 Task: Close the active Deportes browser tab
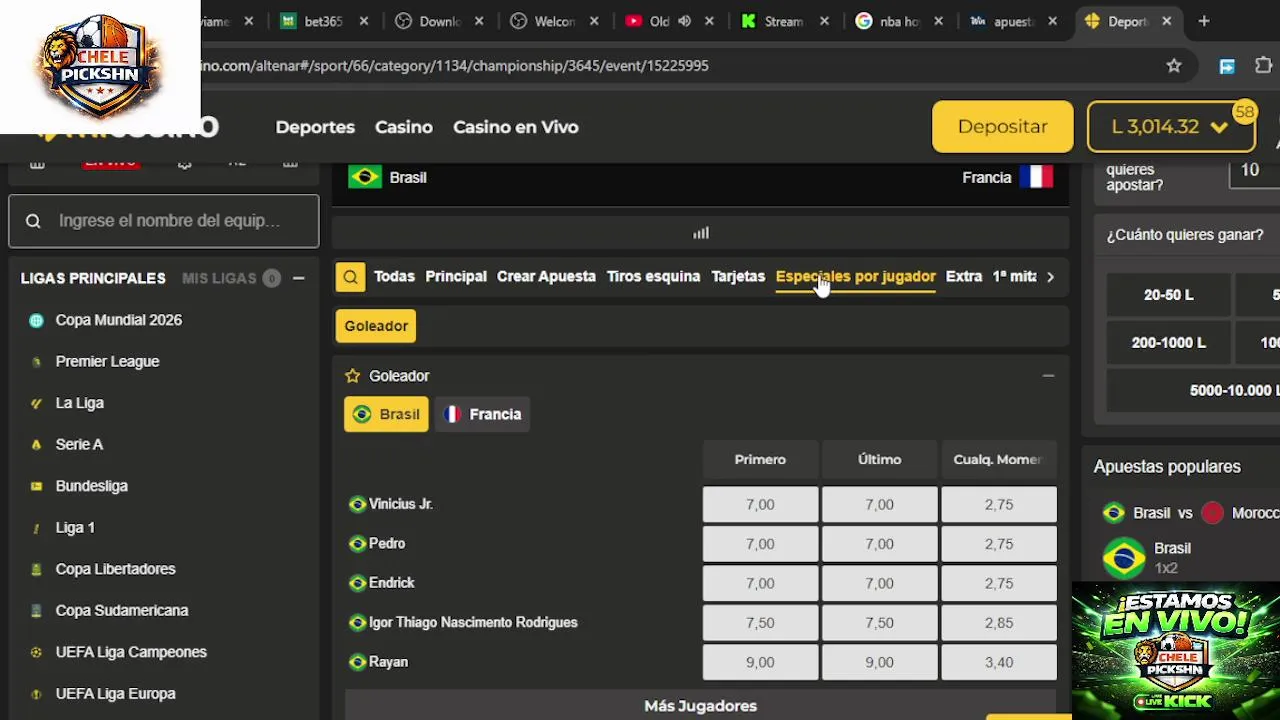tap(1166, 21)
